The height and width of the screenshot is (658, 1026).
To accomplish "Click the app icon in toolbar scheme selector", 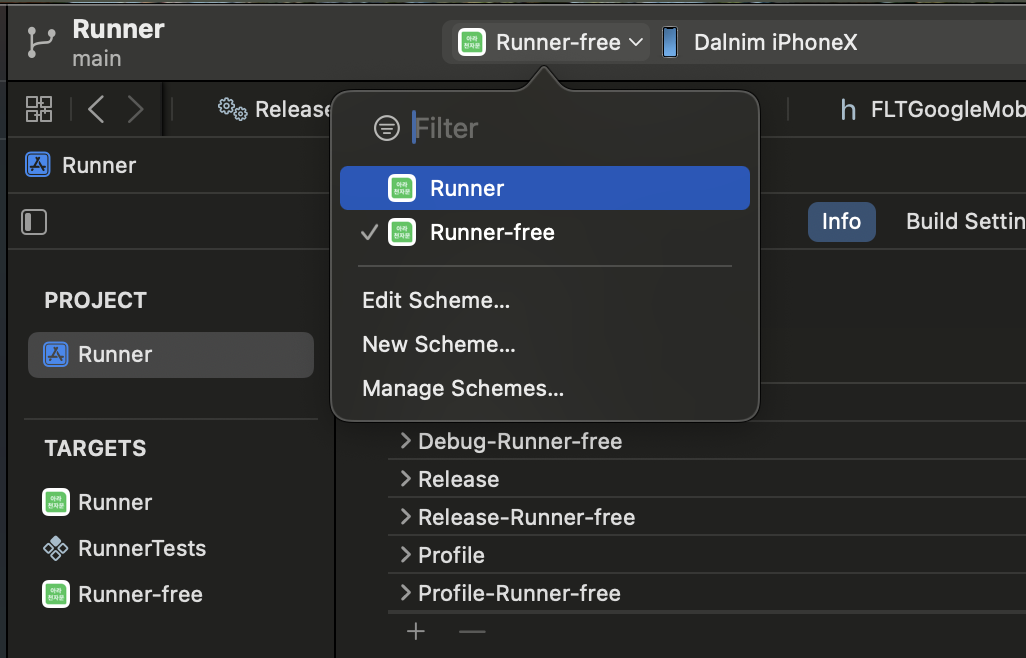I will (472, 43).
